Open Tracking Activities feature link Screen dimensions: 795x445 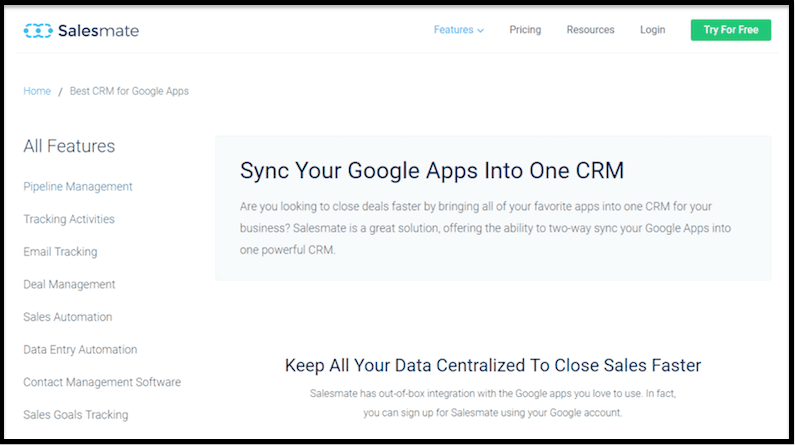(x=69, y=219)
